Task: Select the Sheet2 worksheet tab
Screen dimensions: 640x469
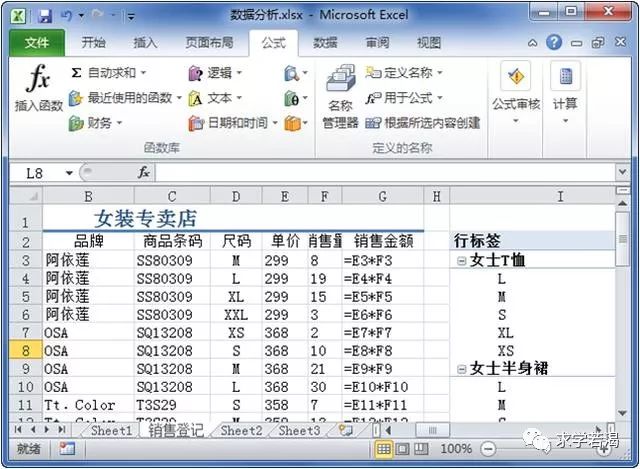Action: coord(241,430)
